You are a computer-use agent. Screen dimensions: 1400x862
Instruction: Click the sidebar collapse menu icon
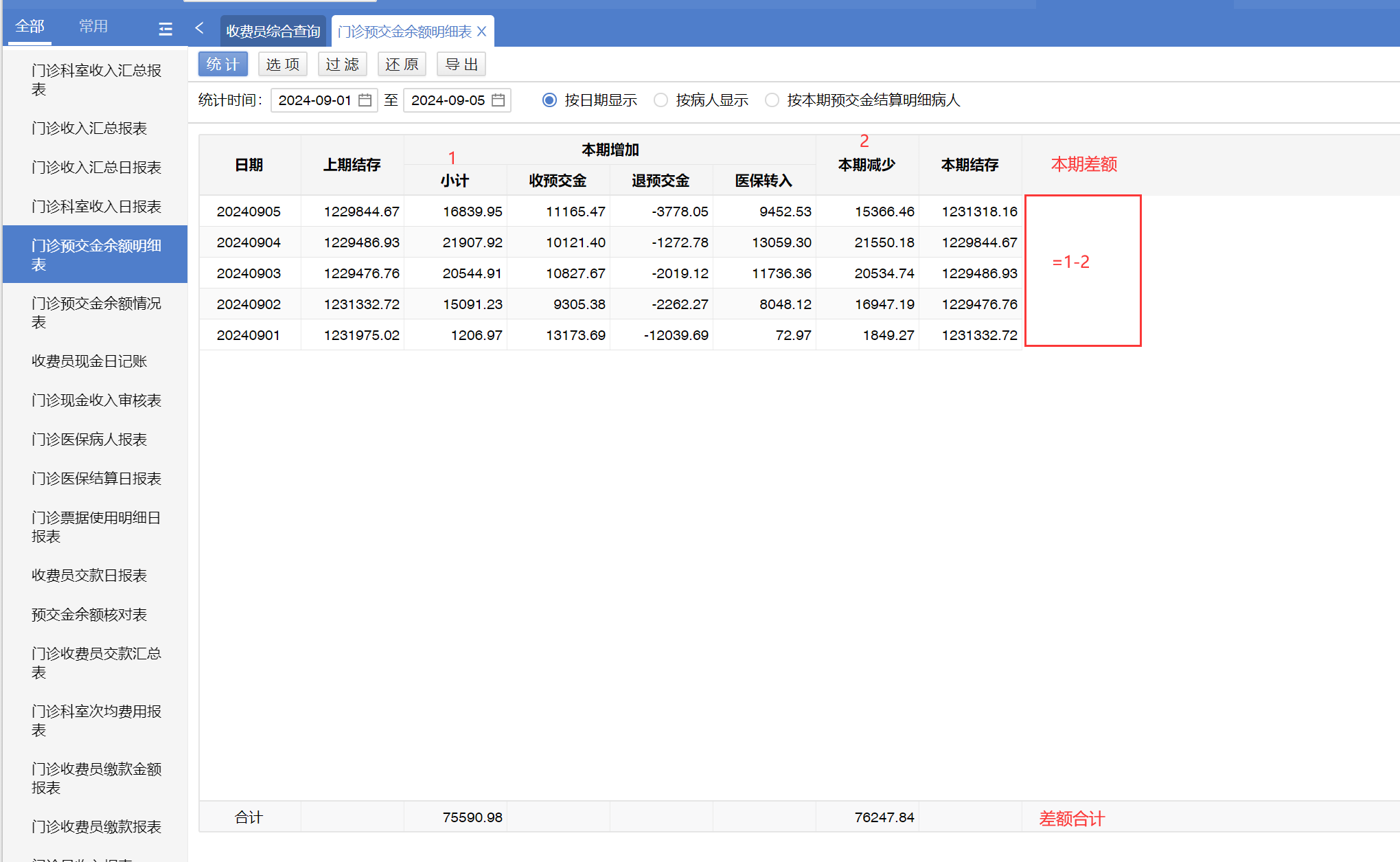pyautogui.click(x=165, y=29)
